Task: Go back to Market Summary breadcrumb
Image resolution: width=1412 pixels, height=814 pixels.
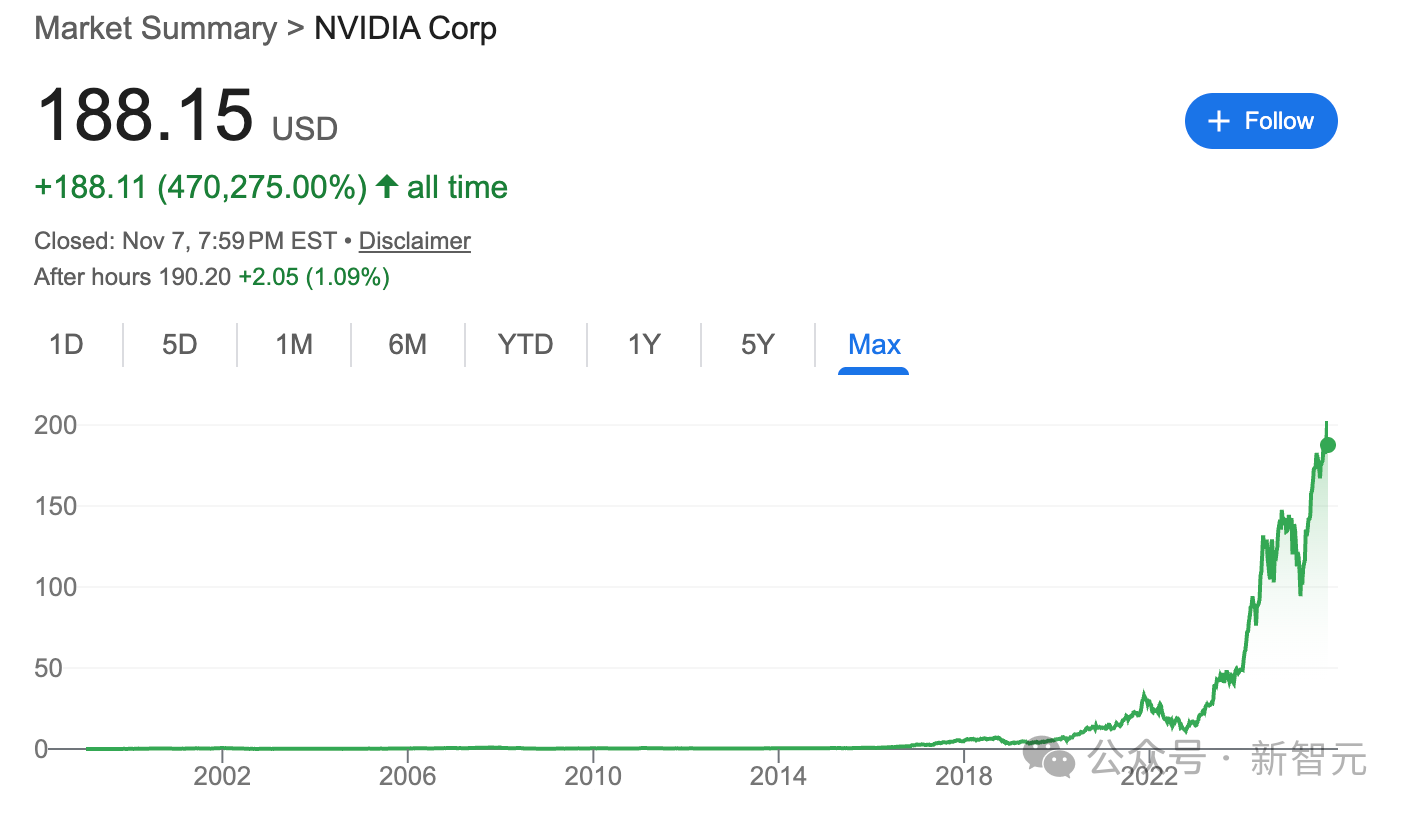Action: point(155,28)
